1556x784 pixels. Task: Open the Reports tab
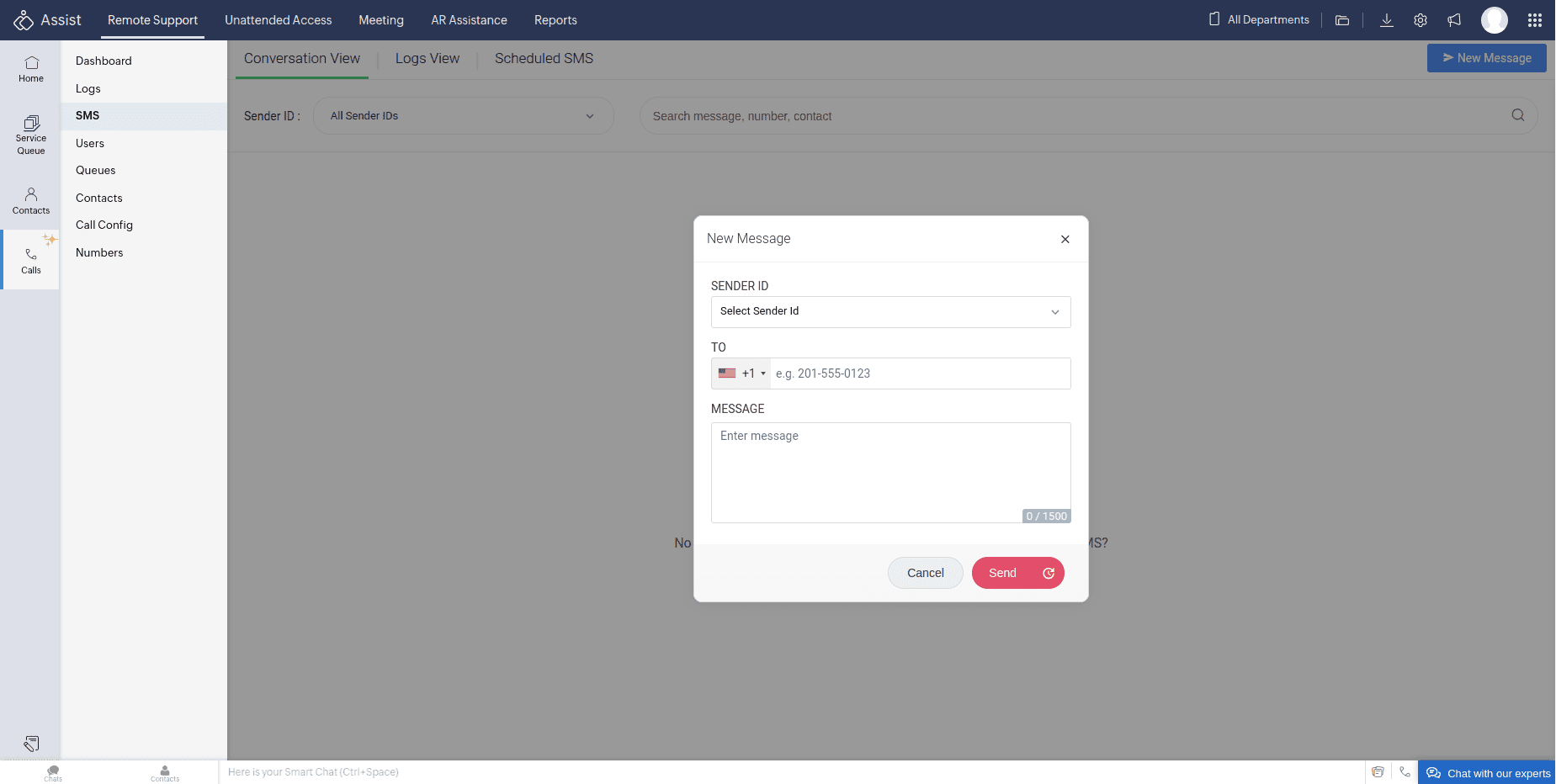(555, 20)
